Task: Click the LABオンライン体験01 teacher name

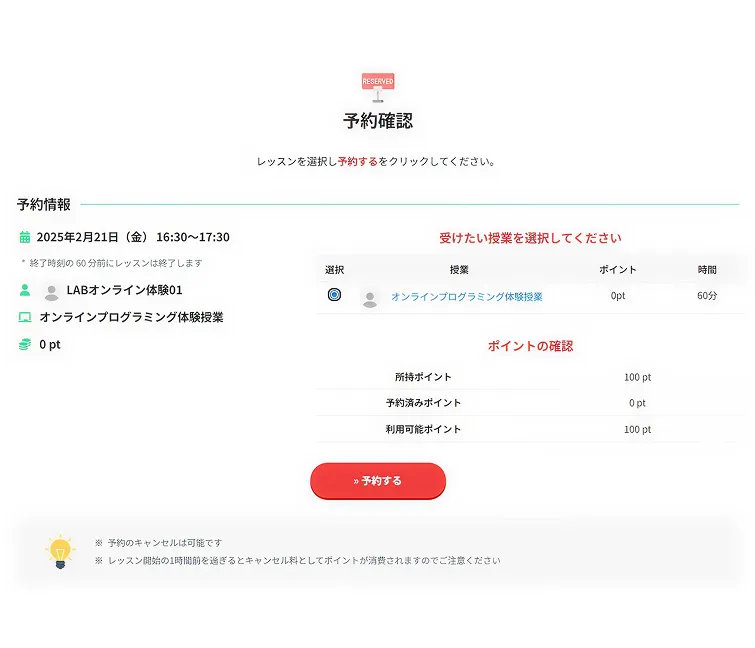Action: click(124, 290)
